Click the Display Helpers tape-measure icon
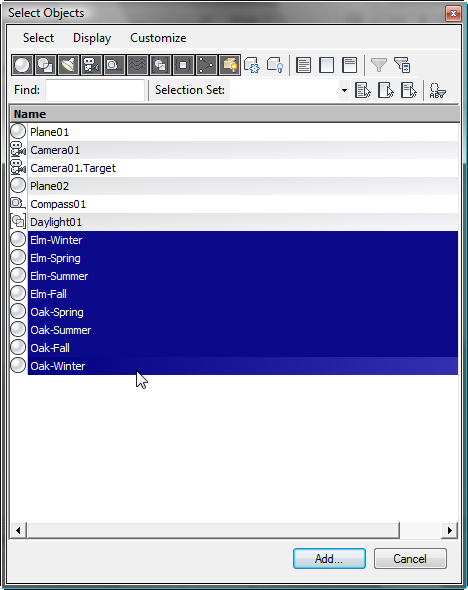 114,65
